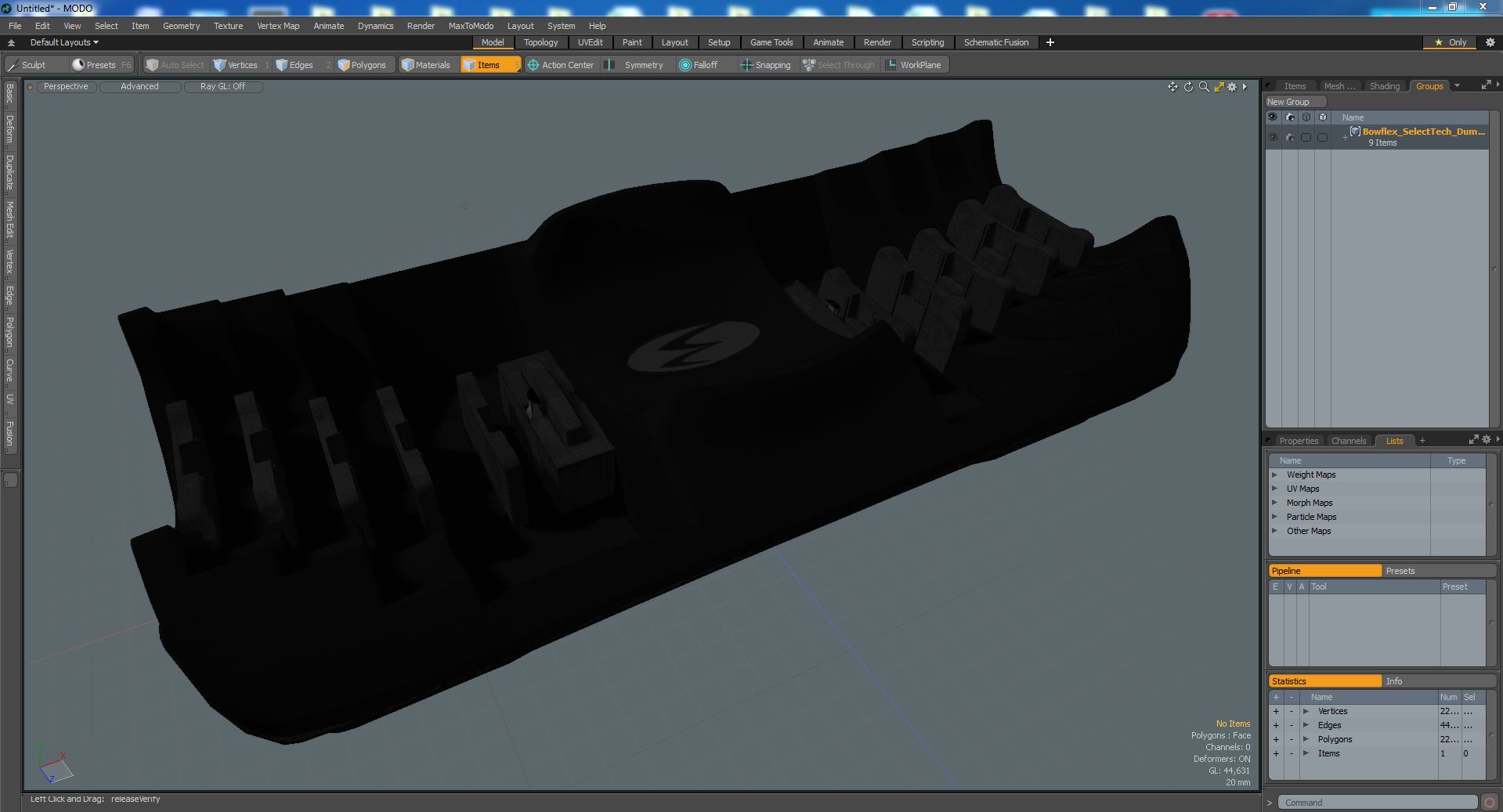Open viewport settings gear icon

pos(1232,87)
